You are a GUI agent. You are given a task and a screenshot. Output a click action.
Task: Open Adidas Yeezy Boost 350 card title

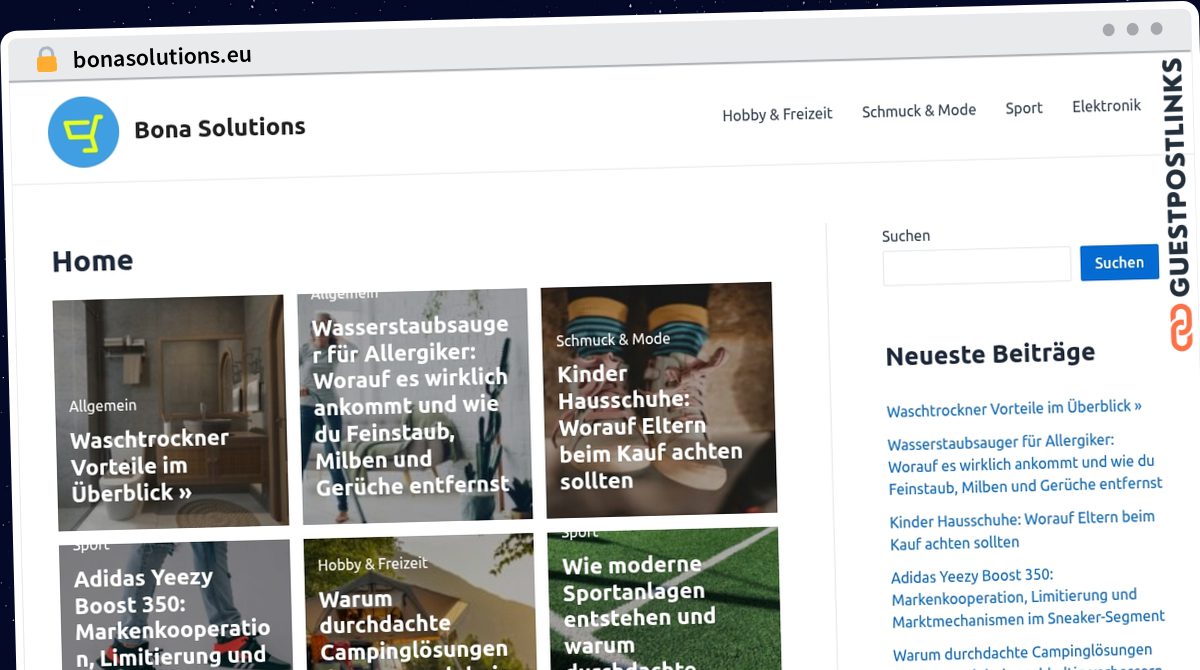[172, 618]
